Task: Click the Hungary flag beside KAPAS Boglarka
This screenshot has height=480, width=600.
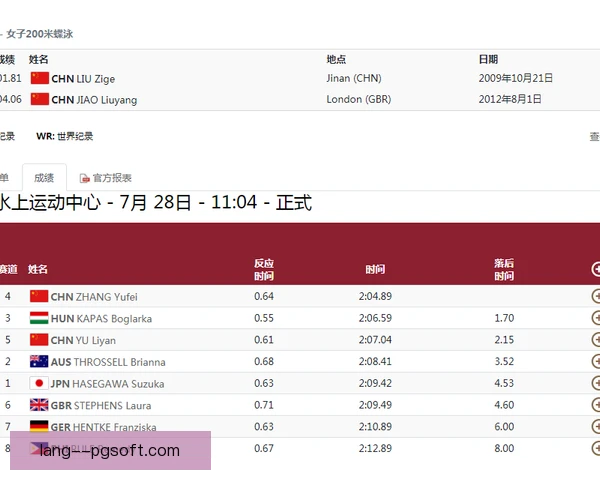Action: click(39, 318)
